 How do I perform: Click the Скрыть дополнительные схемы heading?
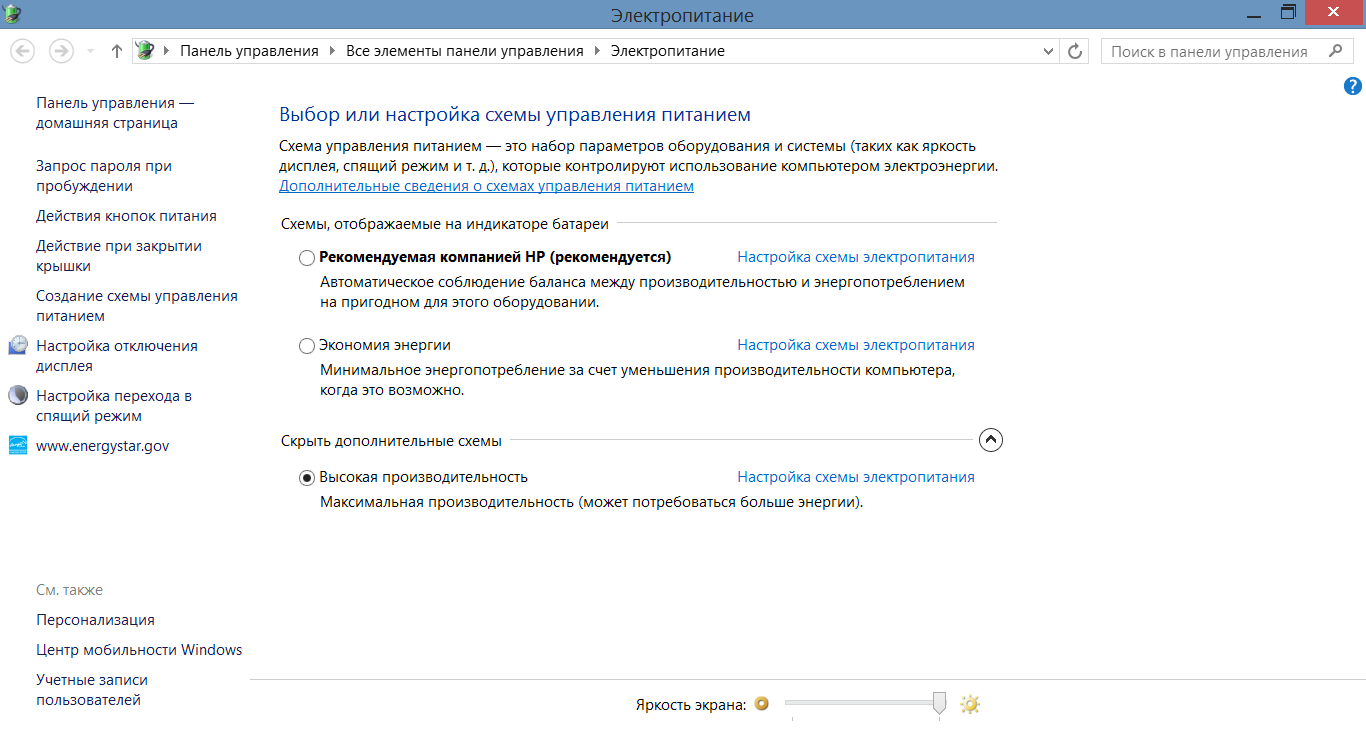[390, 440]
